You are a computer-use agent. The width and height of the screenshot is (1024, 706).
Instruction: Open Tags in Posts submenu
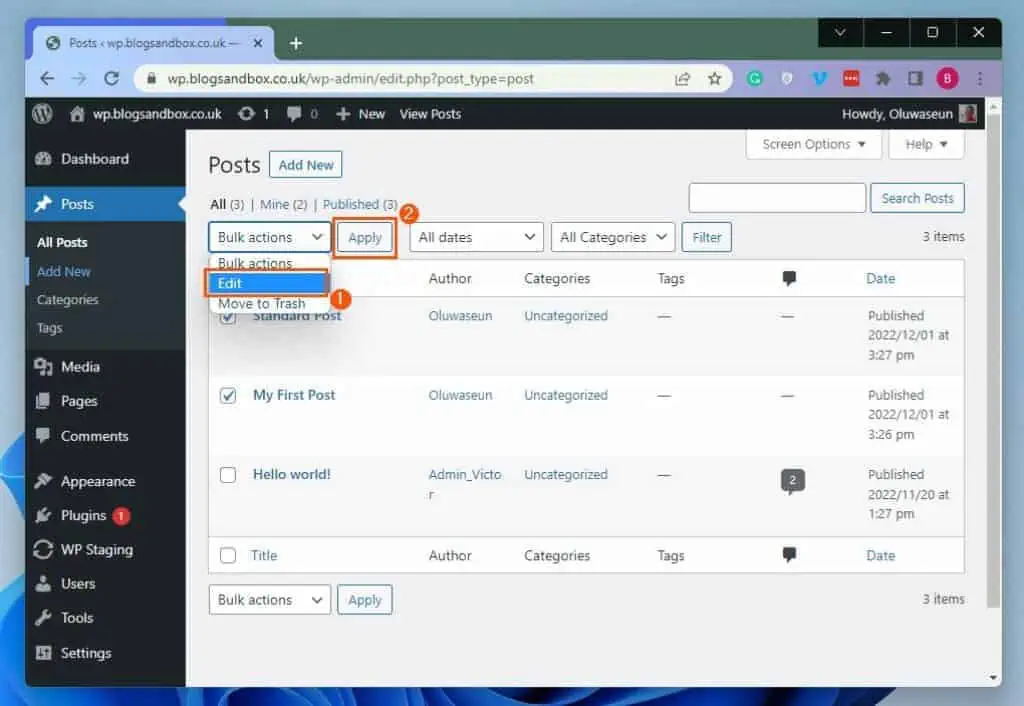[49, 328]
